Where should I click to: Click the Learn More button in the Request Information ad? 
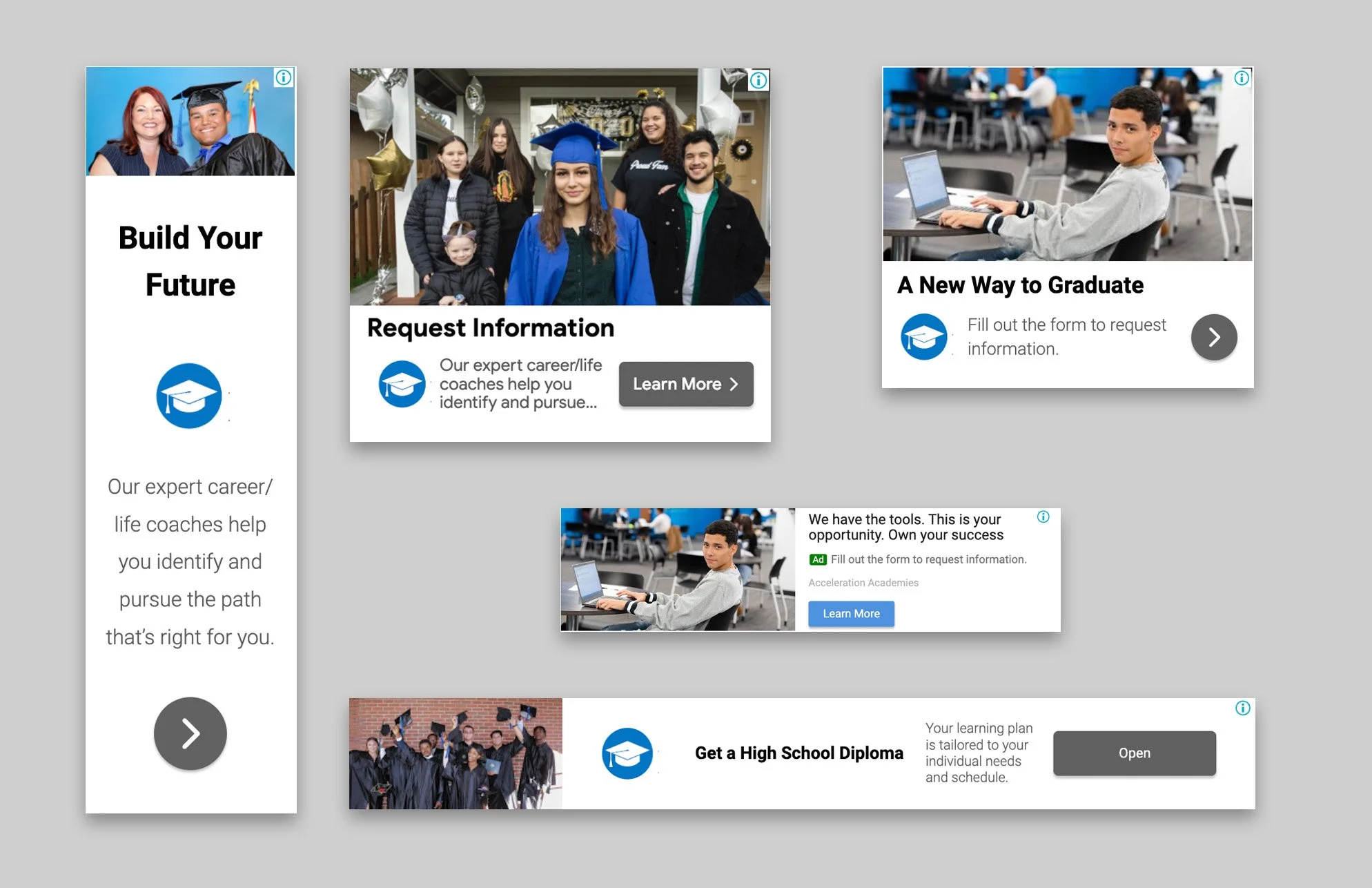coord(685,384)
